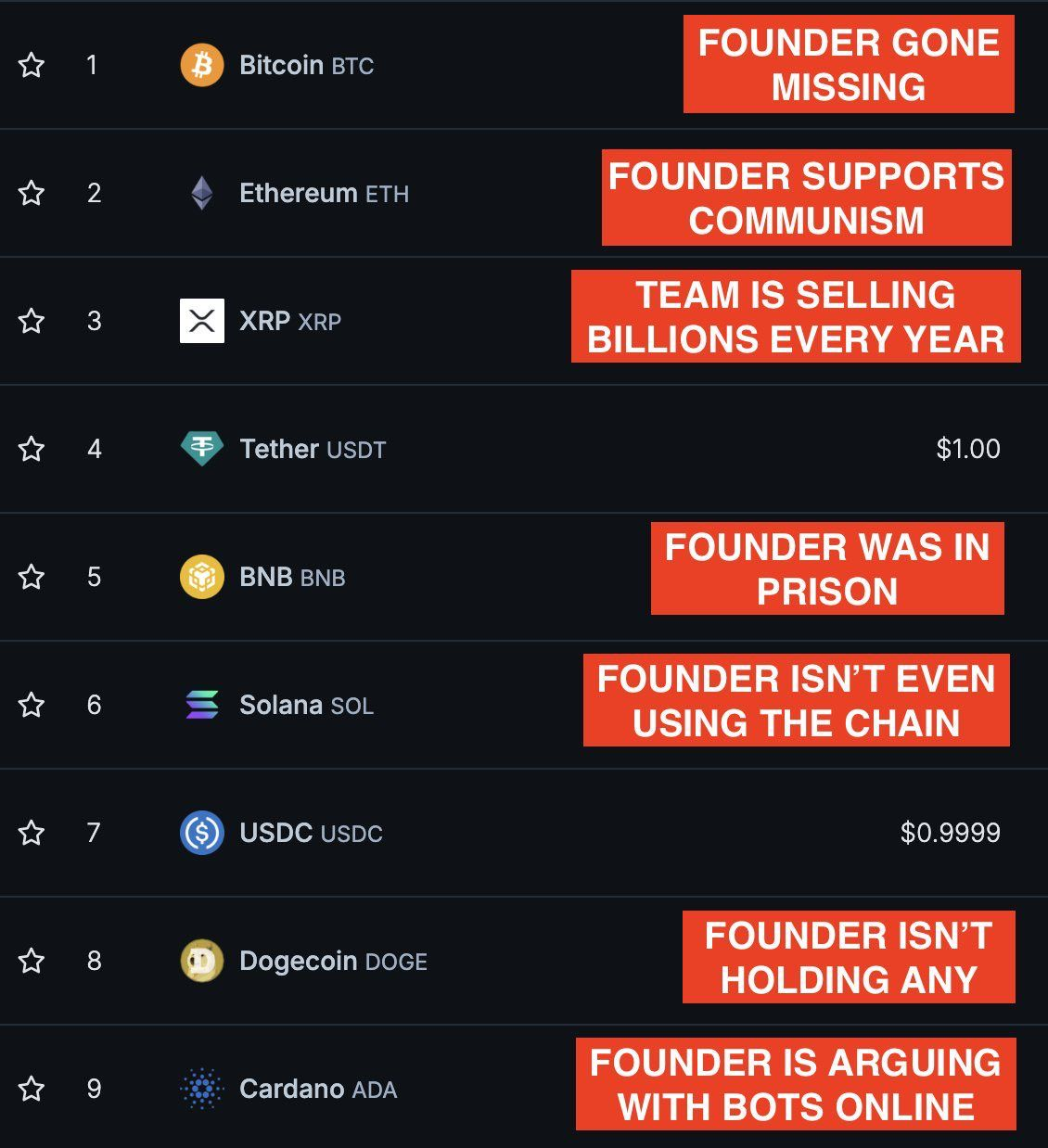
Task: Click the Bitcoin orange logo icon
Action: click(x=202, y=65)
